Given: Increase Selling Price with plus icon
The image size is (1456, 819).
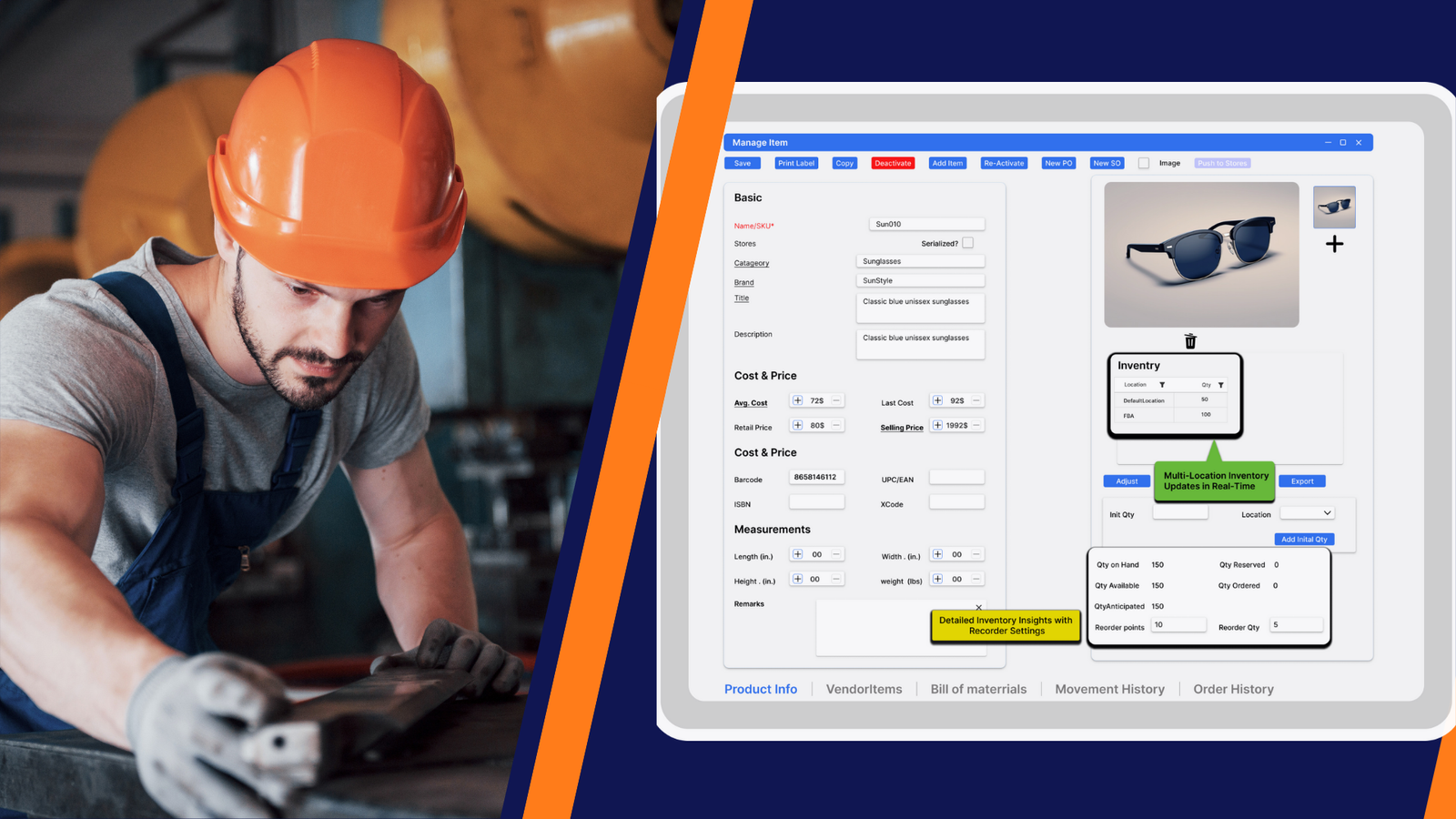Looking at the screenshot, I should click(937, 425).
